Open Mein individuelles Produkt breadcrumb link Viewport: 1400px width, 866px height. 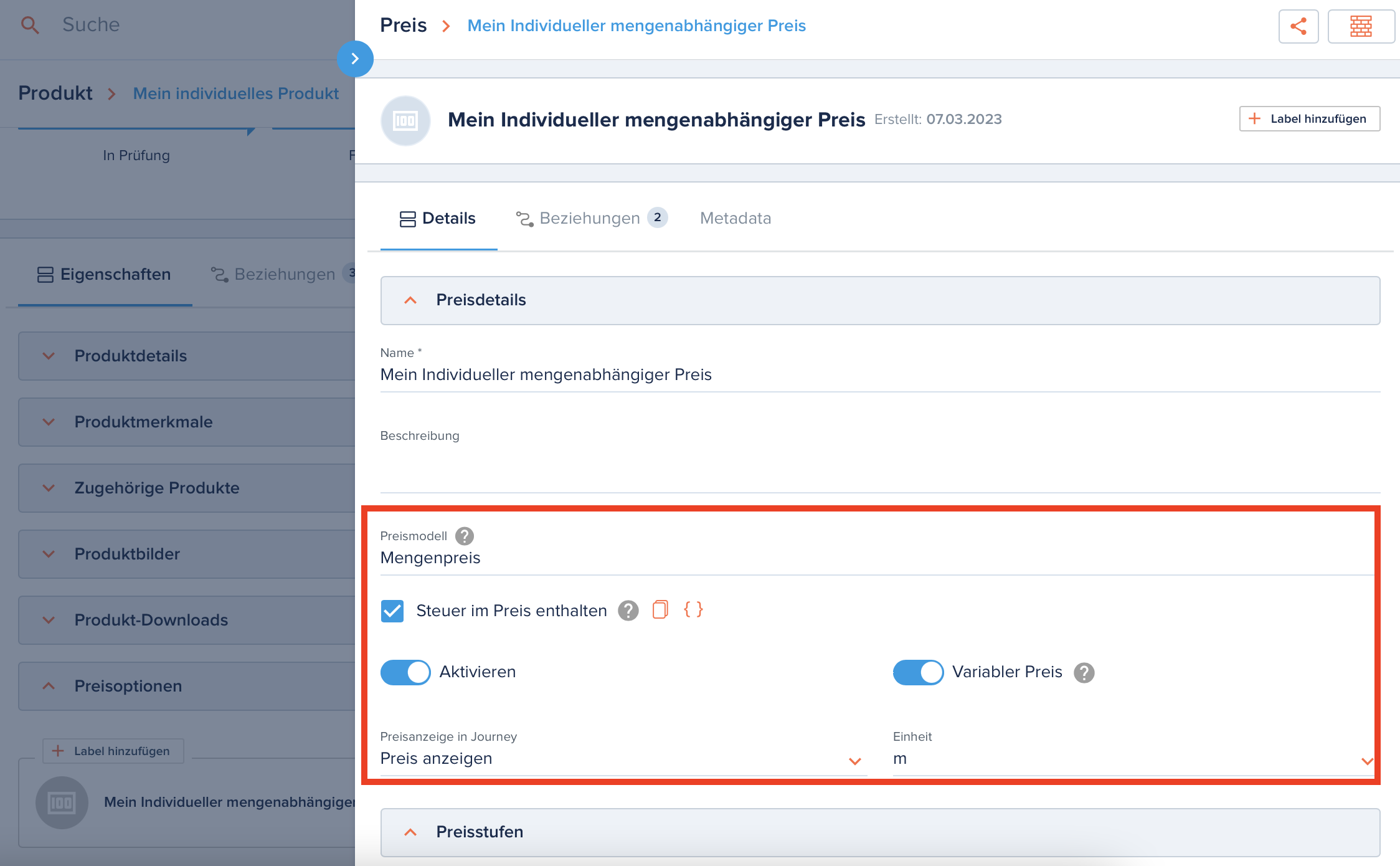click(236, 93)
